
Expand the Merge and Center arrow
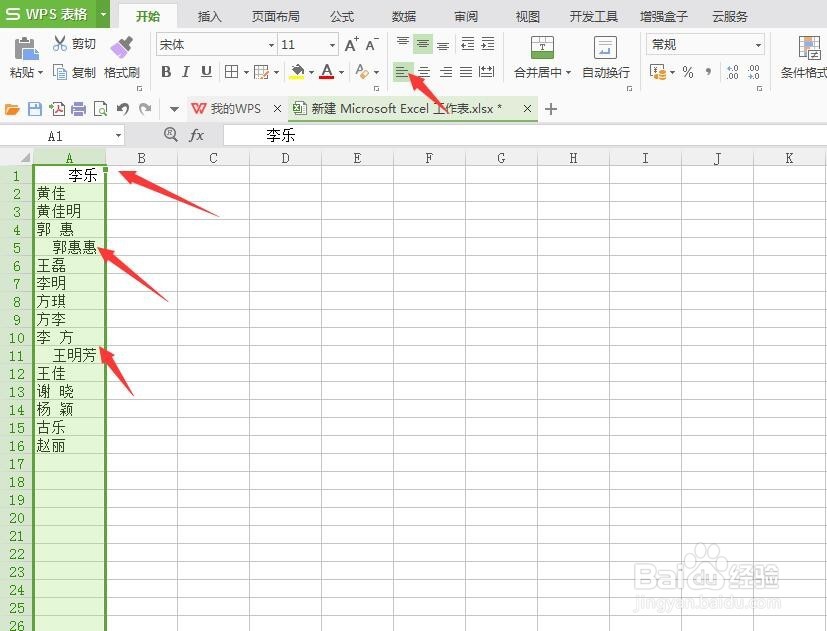tap(569, 72)
